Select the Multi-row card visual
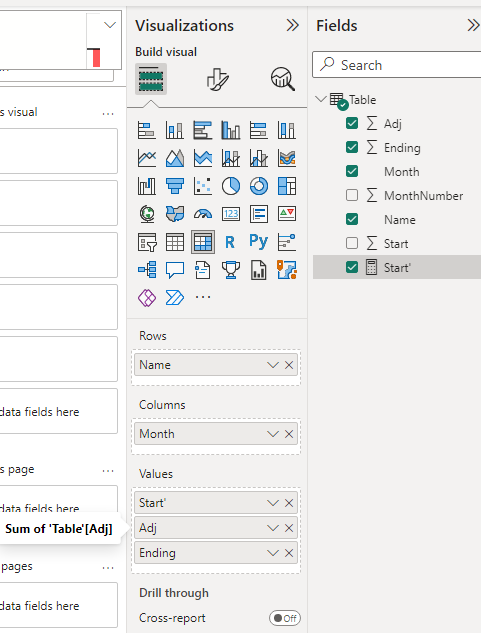 pos(258,214)
